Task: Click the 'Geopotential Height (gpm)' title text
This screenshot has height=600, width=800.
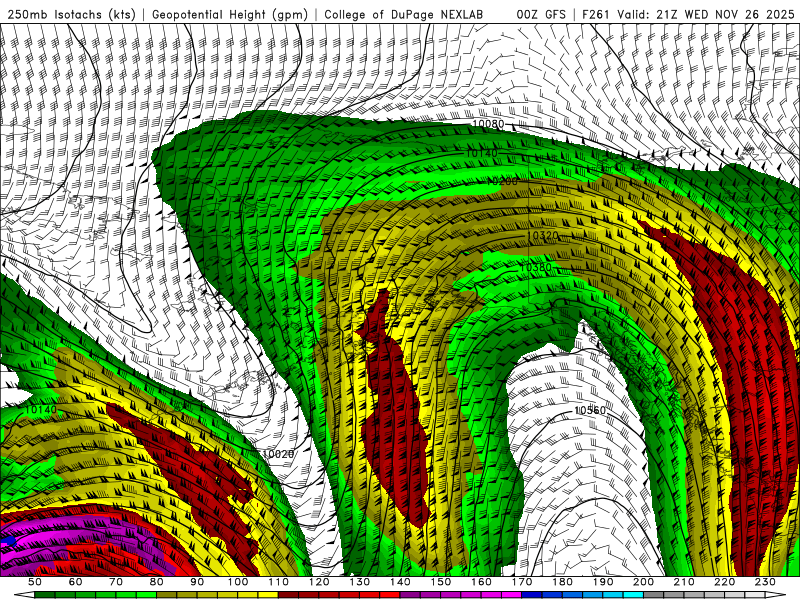Action: tap(230, 14)
